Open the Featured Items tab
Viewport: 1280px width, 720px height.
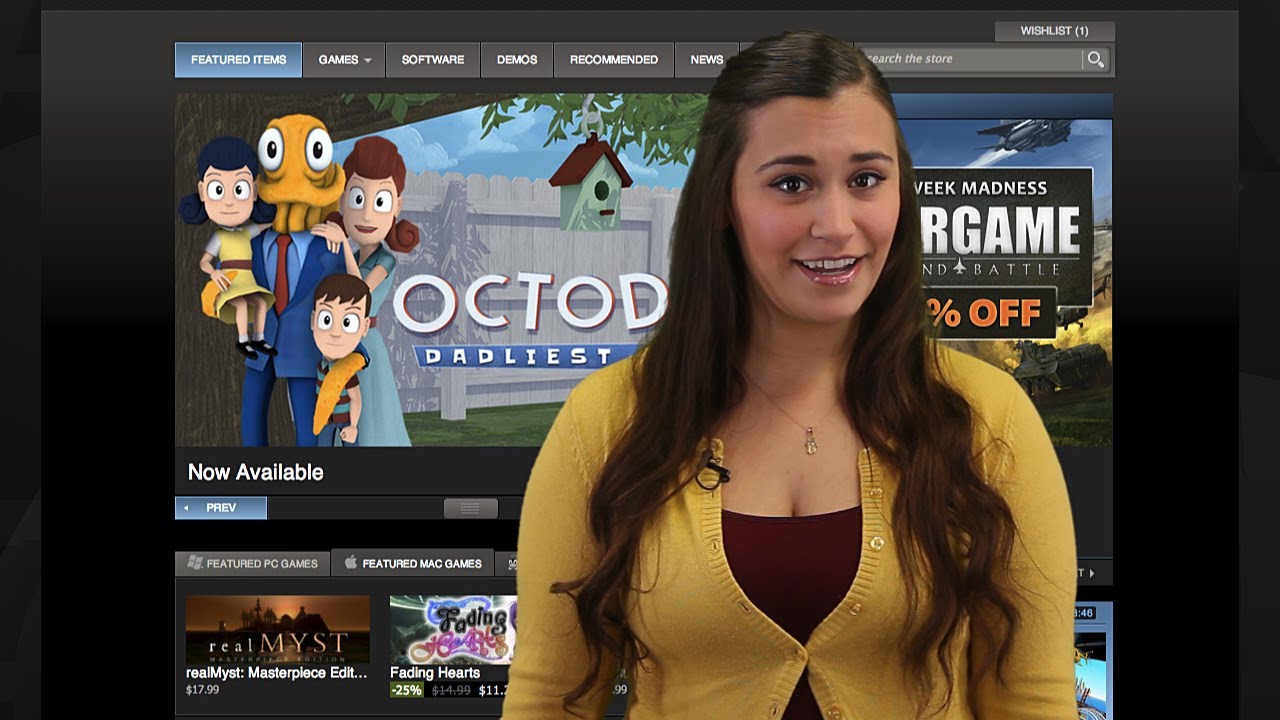239,60
